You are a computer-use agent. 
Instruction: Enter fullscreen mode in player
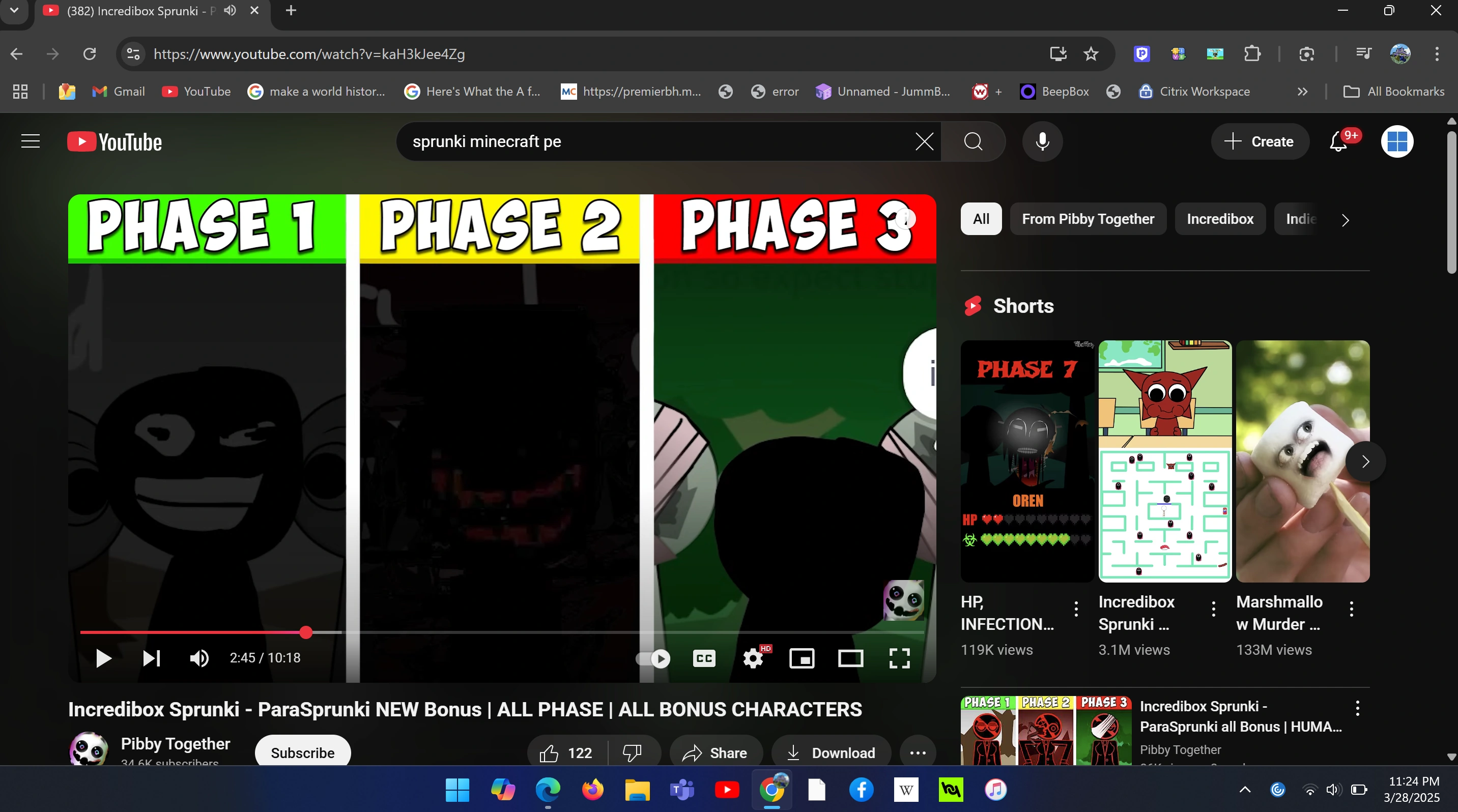coord(899,658)
